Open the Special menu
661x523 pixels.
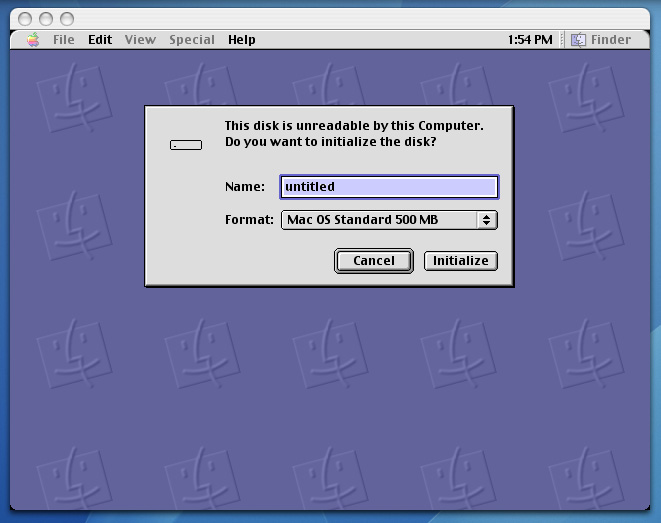[x=192, y=40]
